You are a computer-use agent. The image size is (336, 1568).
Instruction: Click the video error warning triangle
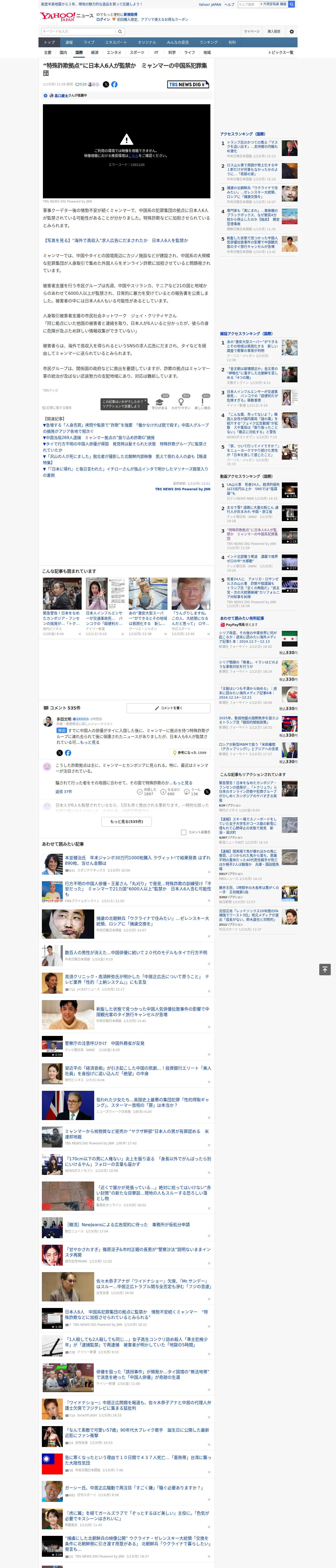126,139
